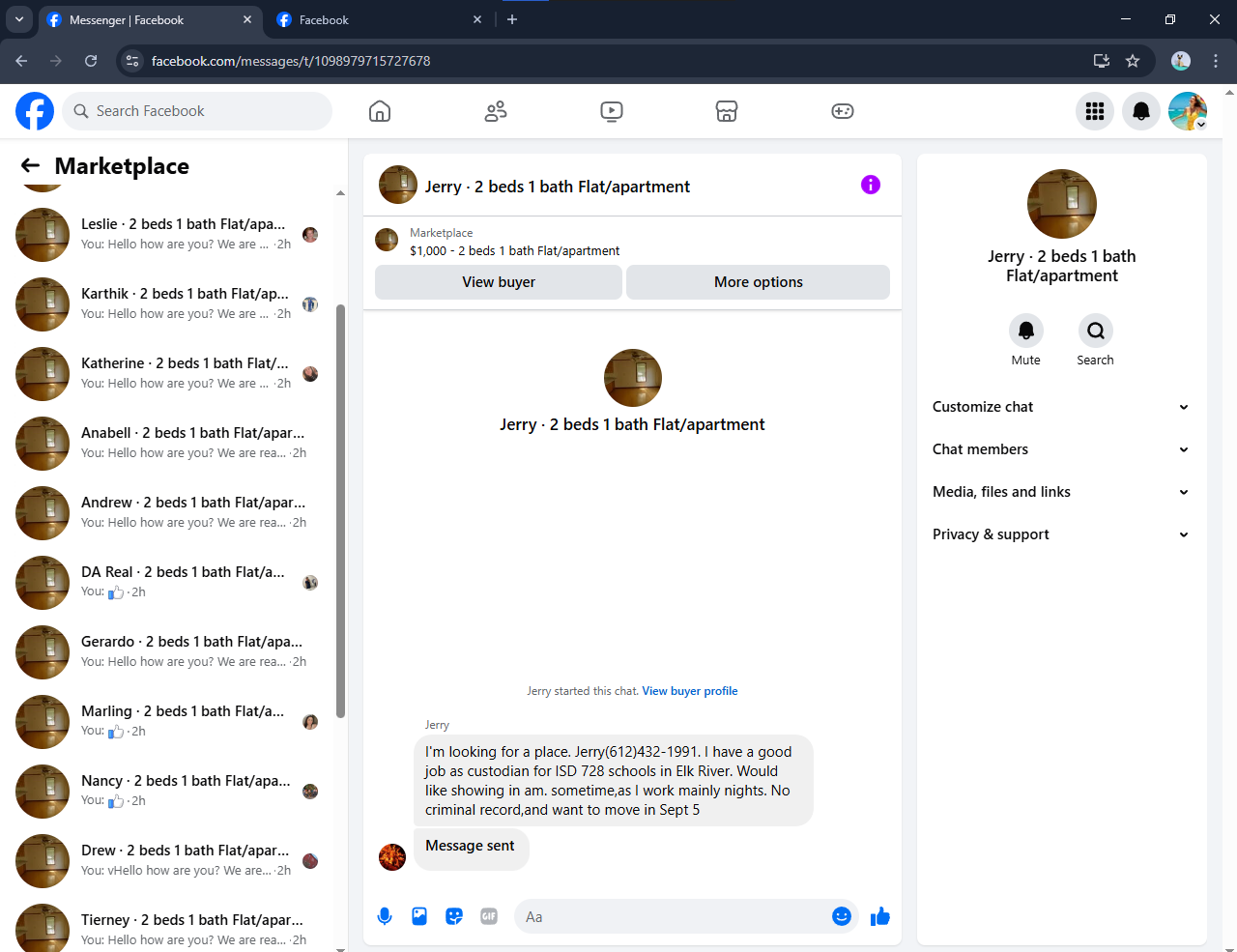
Task: Click the More options button
Action: [759, 282]
